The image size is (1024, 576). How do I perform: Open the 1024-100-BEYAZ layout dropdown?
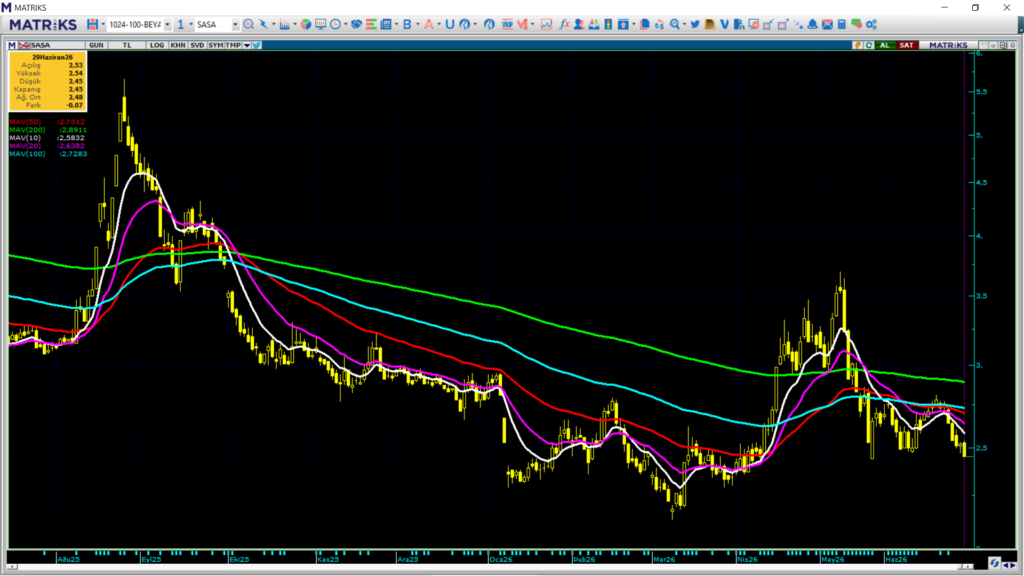pos(167,24)
